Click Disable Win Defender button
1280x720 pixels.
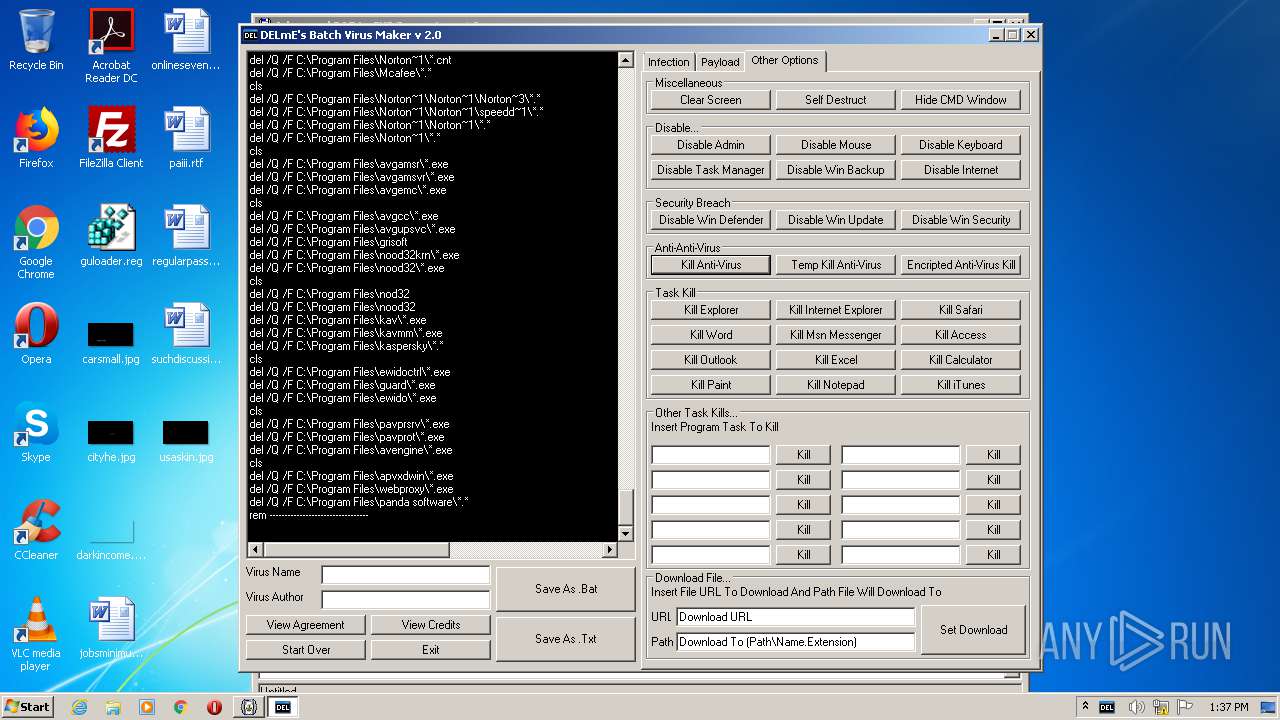tap(711, 220)
